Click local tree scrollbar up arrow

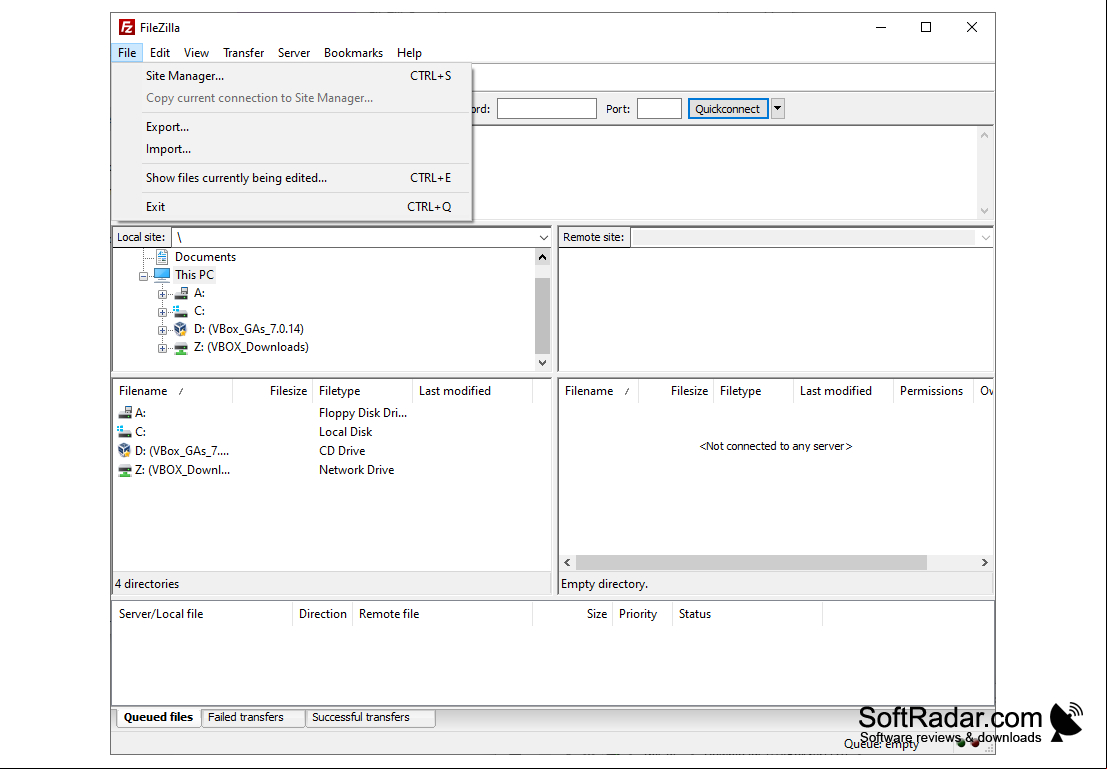click(542, 257)
